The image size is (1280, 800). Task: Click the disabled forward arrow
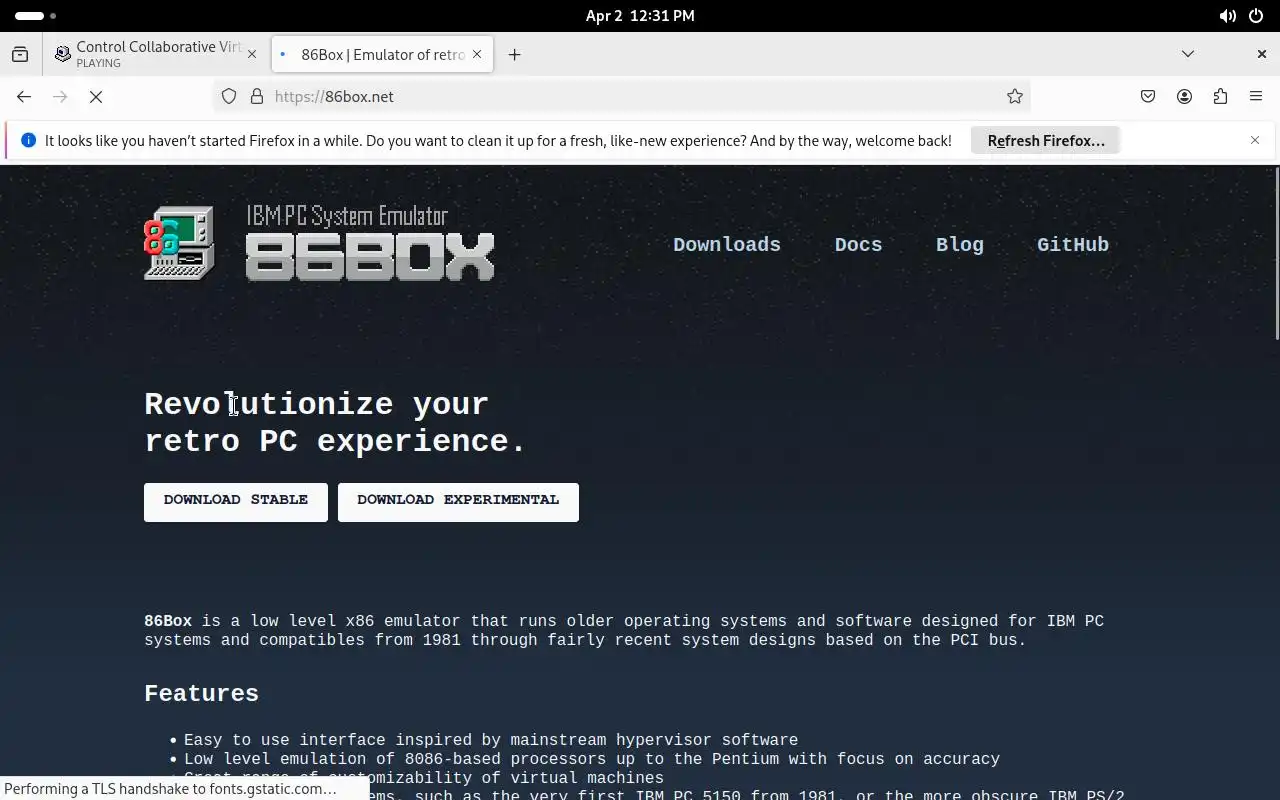pyautogui.click(x=60, y=96)
